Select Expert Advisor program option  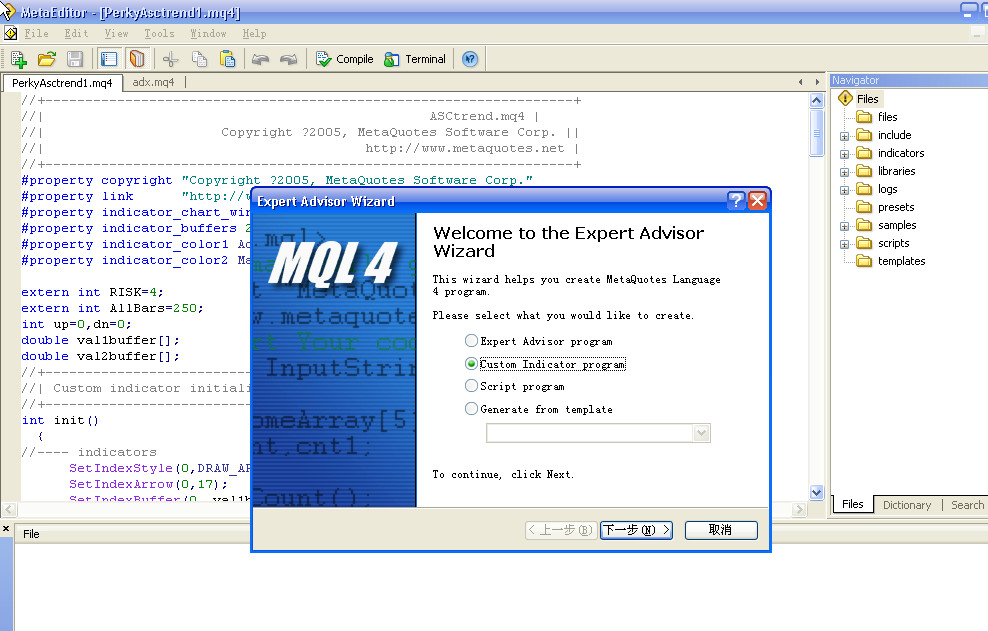[x=539, y=341]
